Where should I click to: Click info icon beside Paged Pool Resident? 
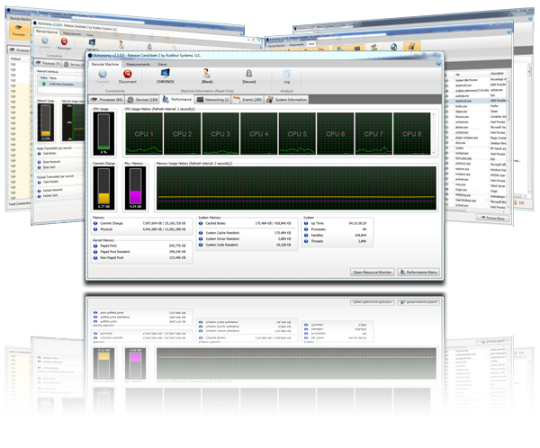pos(95,252)
